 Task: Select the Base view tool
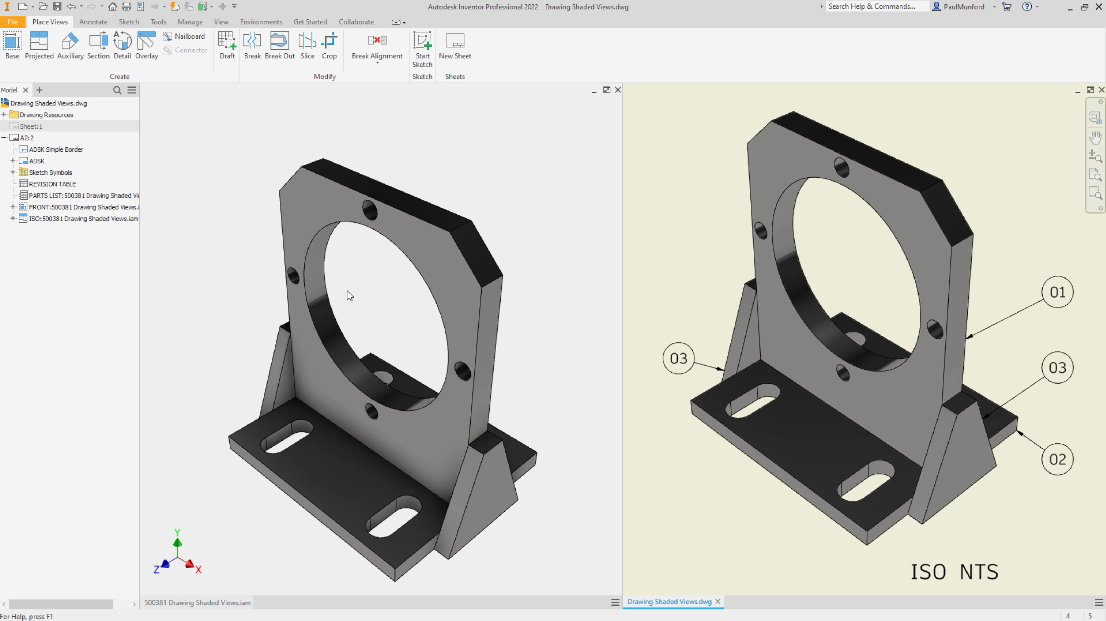pos(12,45)
